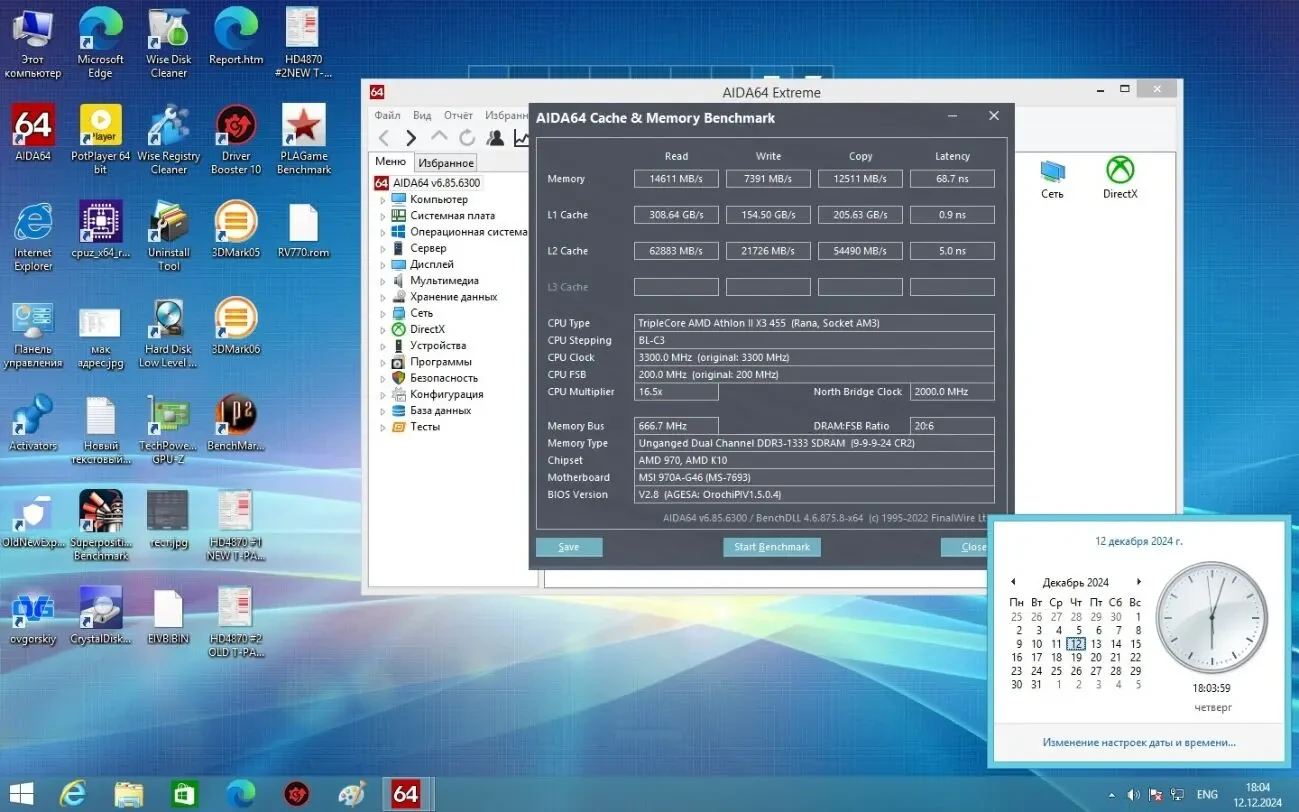1299x812 pixels.
Task: Start 3DMark06 from the desktop
Action: click(x=235, y=322)
